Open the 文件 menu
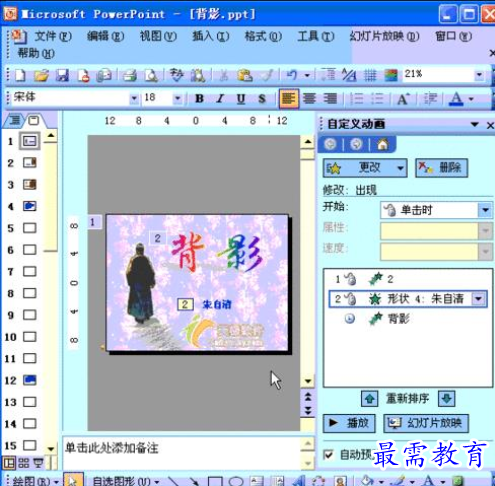 [x=53, y=36]
